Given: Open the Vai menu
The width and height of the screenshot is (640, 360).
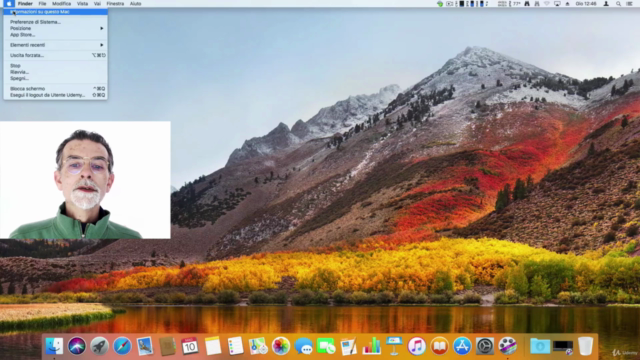Looking at the screenshot, I should click(x=97, y=4).
